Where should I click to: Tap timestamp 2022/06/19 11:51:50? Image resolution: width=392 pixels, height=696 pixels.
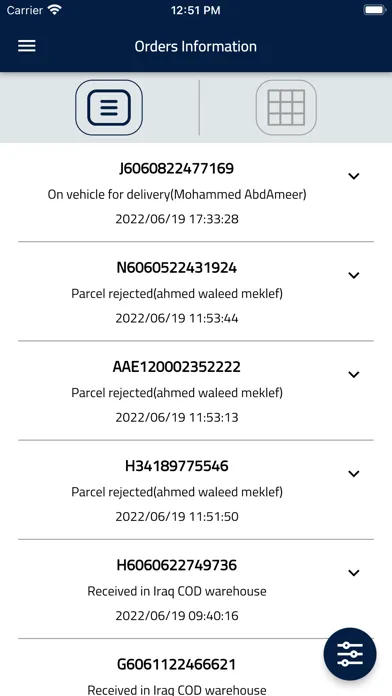177,517
